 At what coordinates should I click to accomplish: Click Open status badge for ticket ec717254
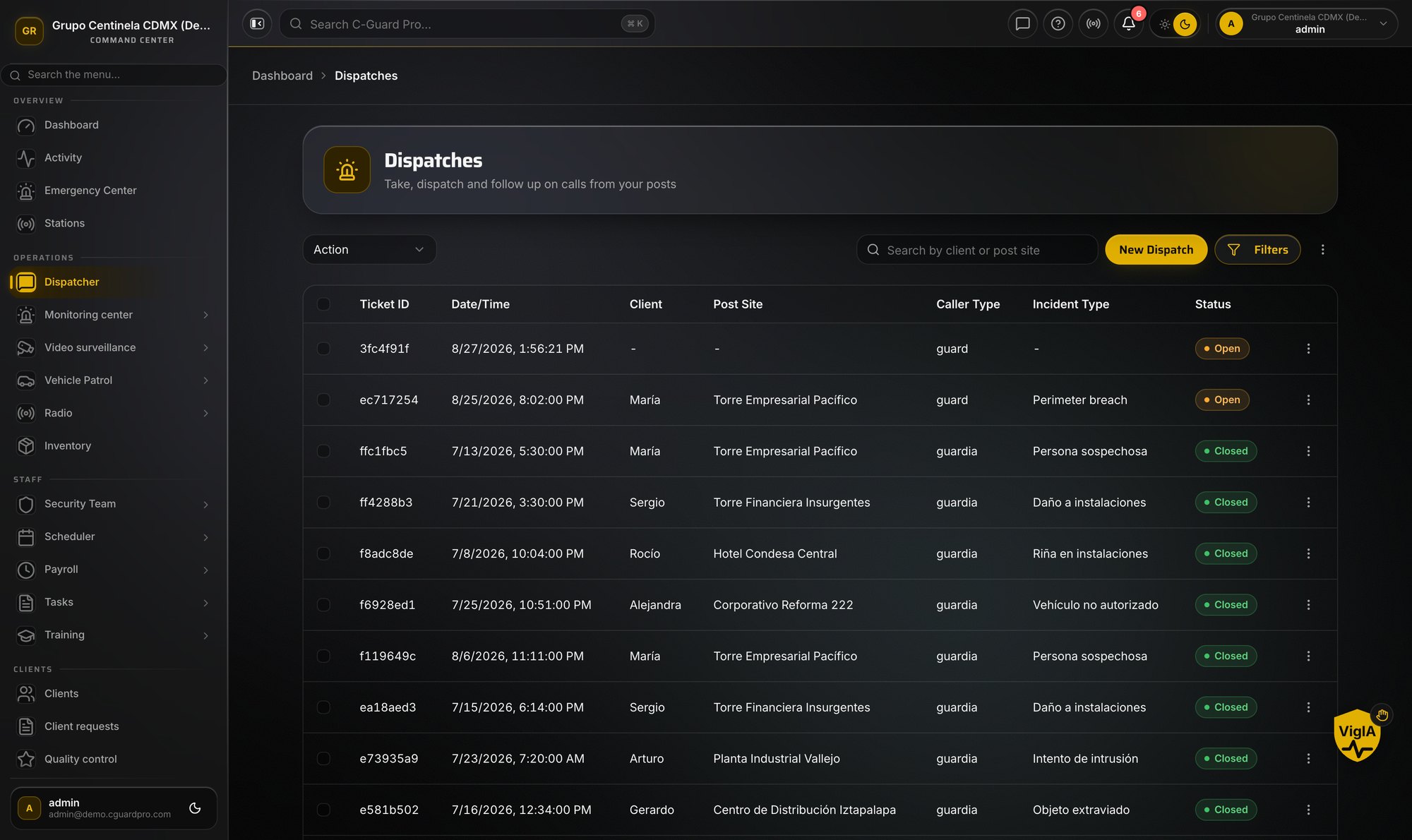(x=1222, y=400)
